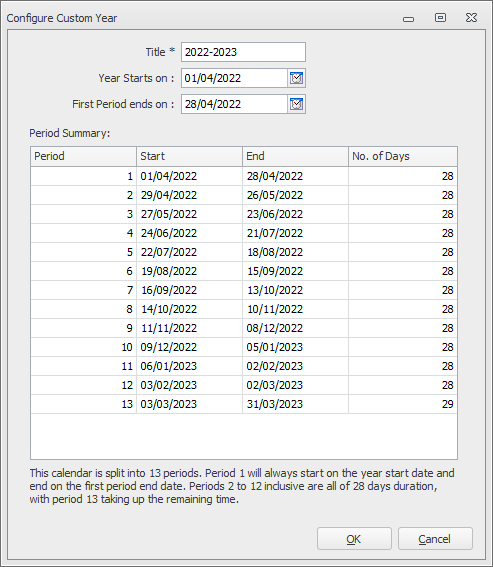Image resolution: width=493 pixels, height=567 pixels.
Task: Click the Year Starts on date field
Action: (234, 78)
